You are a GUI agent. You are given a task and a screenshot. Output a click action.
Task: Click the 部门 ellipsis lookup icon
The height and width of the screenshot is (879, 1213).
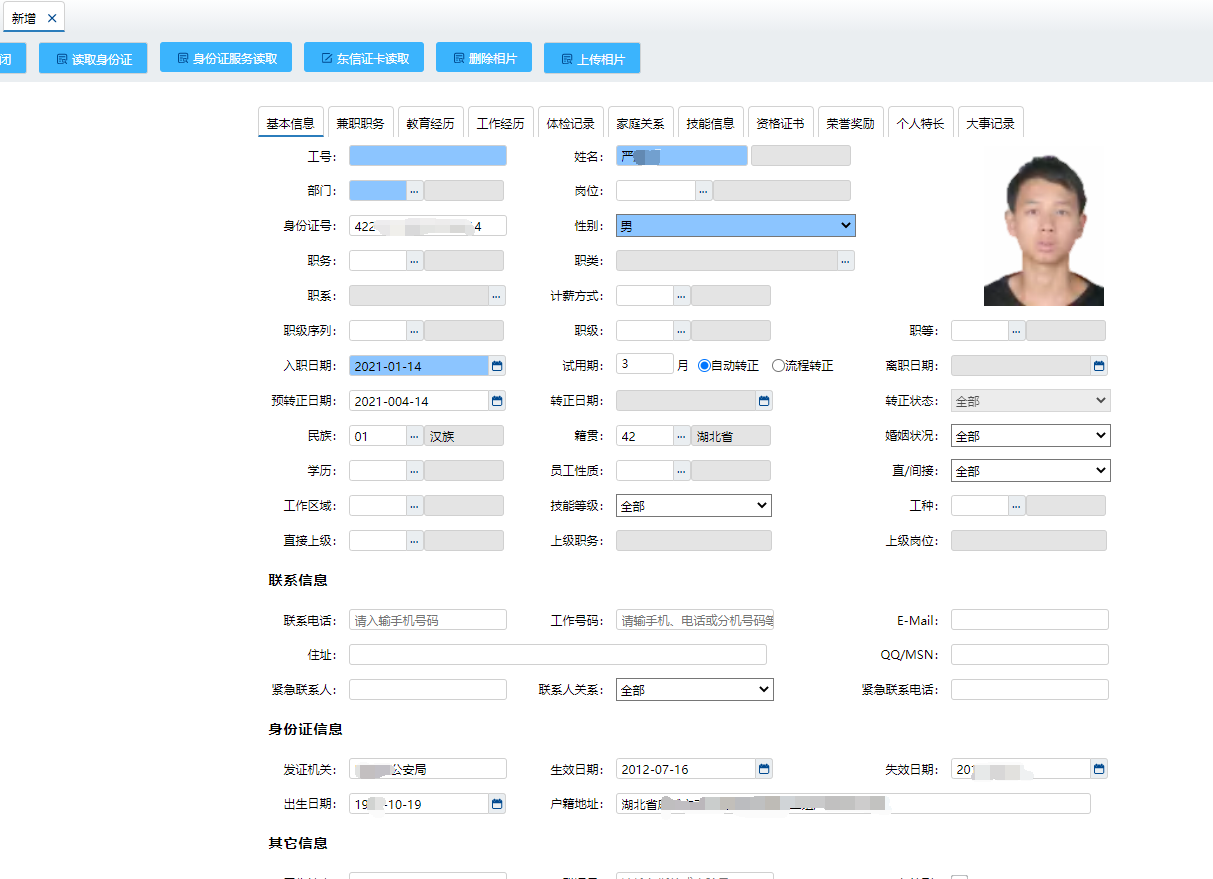coord(413,190)
